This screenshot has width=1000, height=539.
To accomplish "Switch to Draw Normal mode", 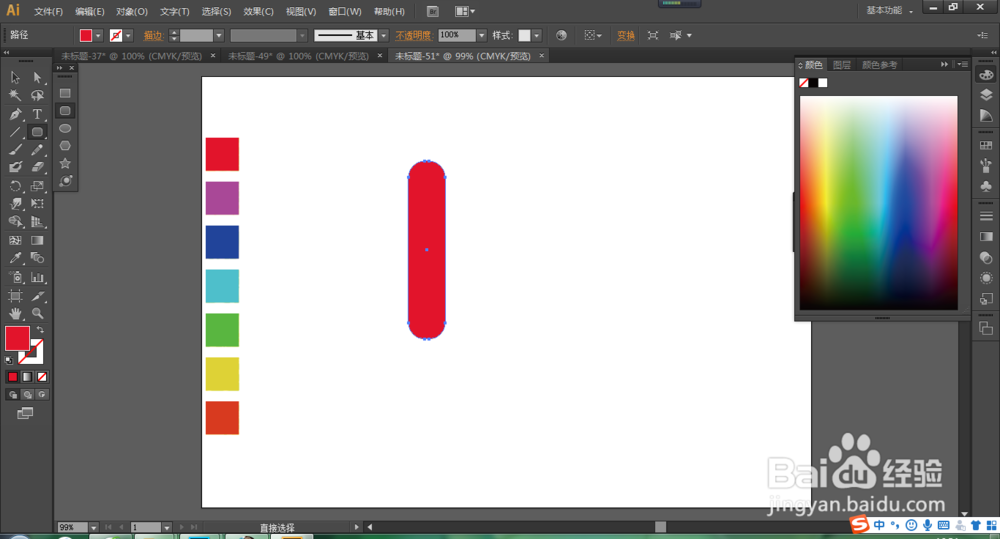I will point(13,395).
